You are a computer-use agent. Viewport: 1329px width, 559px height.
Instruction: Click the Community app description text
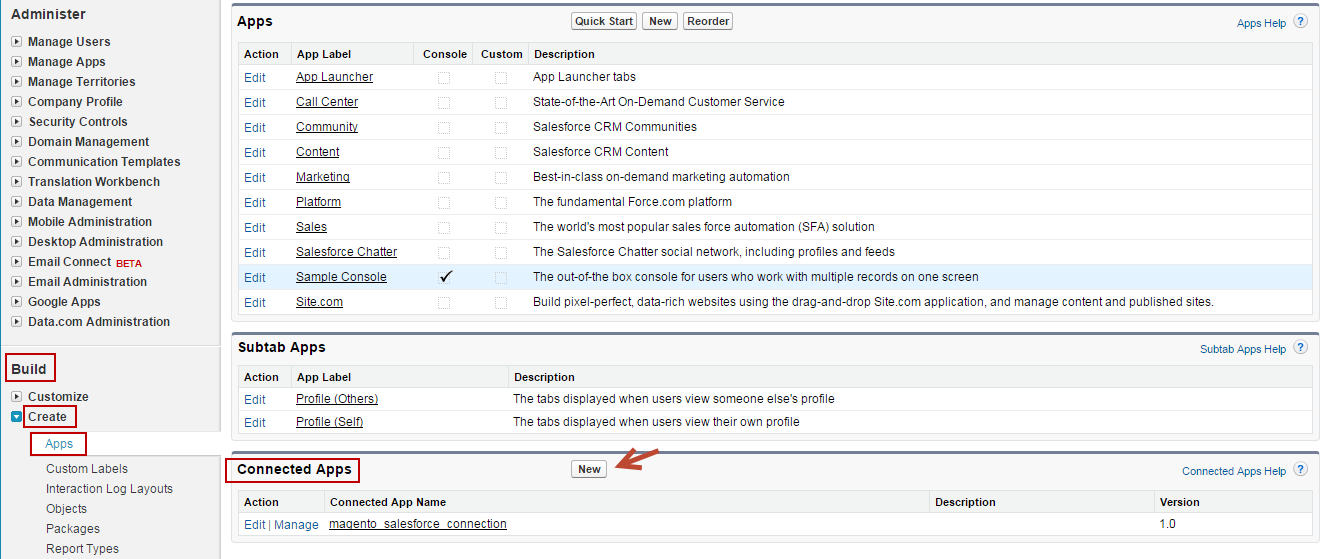[615, 127]
